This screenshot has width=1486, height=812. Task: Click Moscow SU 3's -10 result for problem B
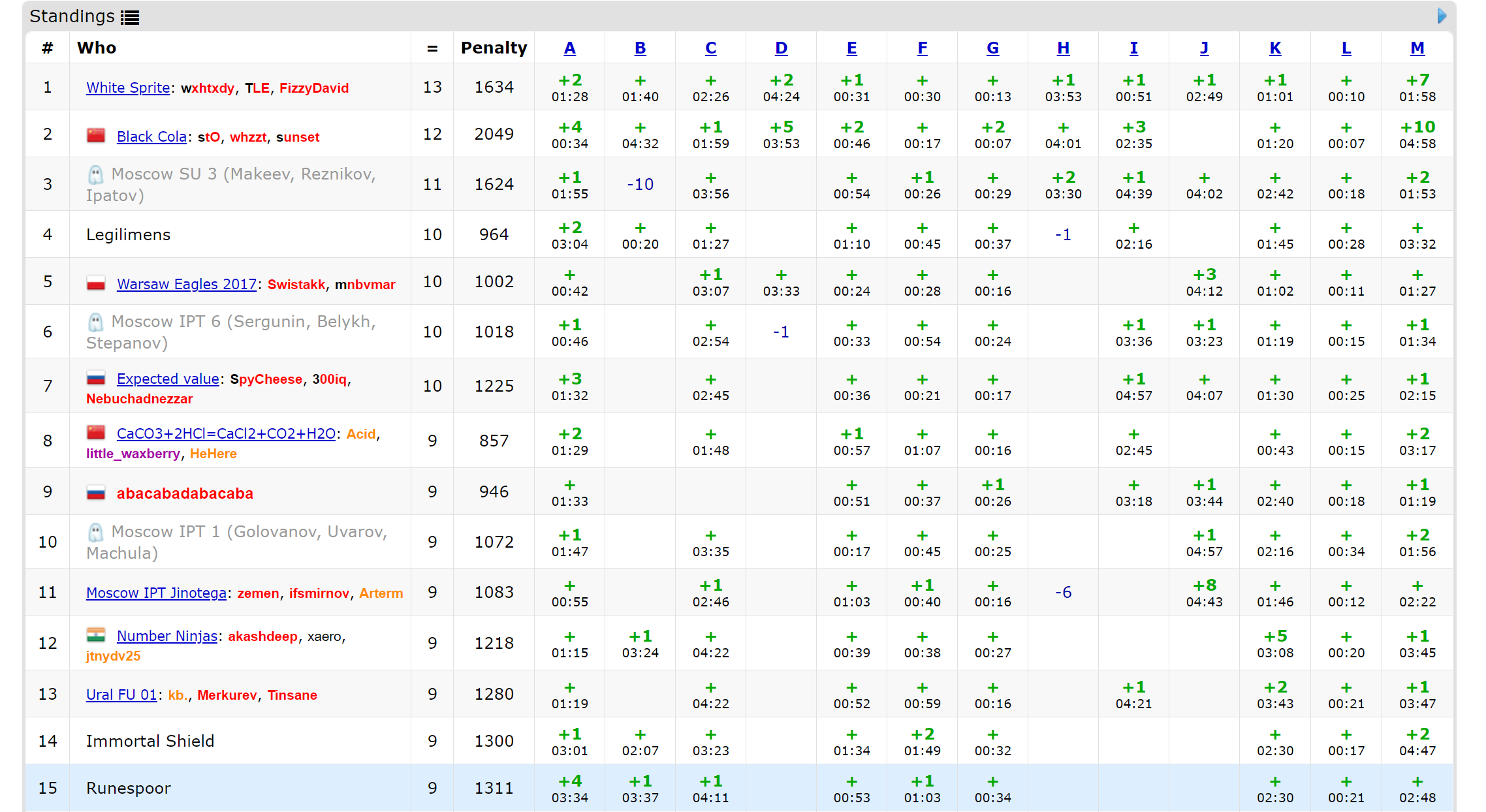[640, 184]
